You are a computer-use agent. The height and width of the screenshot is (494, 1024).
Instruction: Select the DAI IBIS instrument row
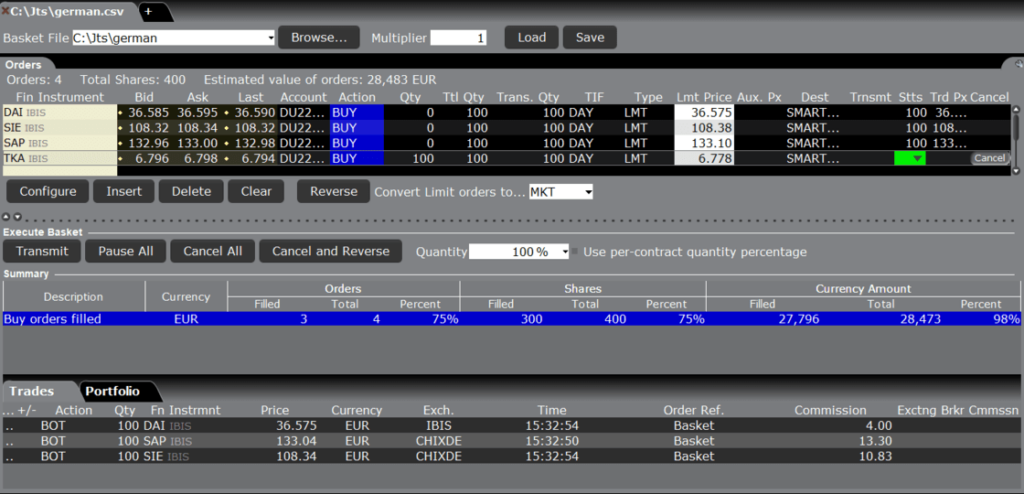[x=60, y=112]
